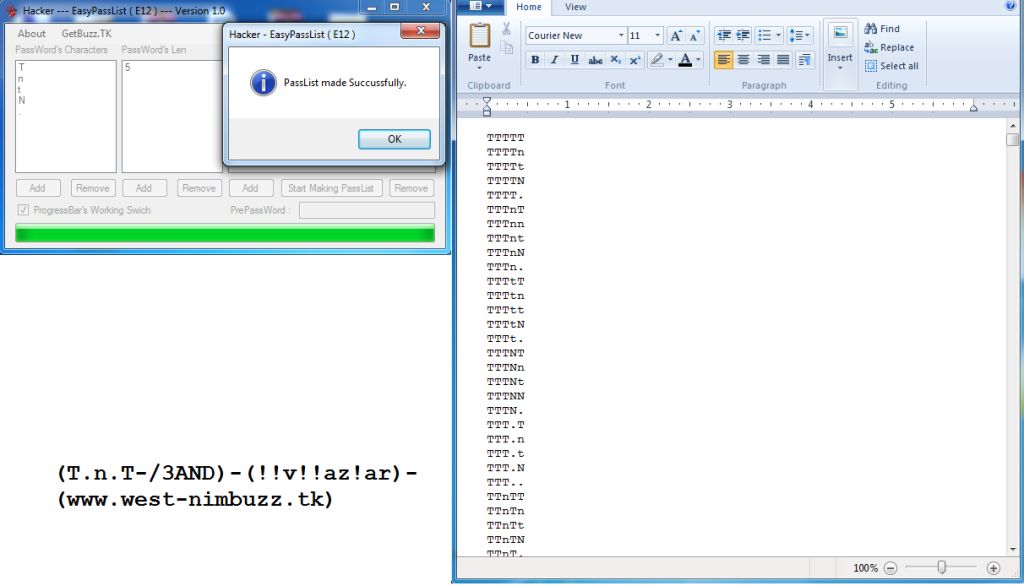This screenshot has height=586, width=1024.
Task: Toggle the ProgressBar's Working Swich checkbox
Action: 24,210
